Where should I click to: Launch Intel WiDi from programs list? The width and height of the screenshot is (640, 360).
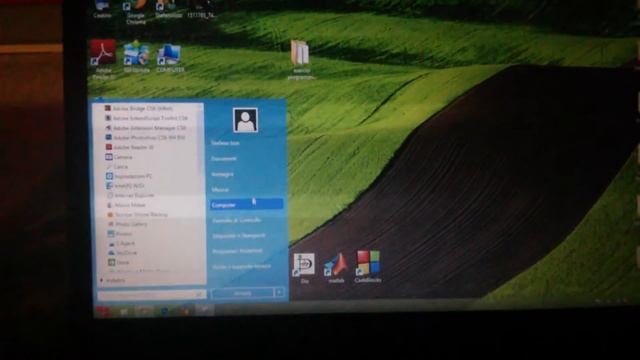tap(125, 186)
